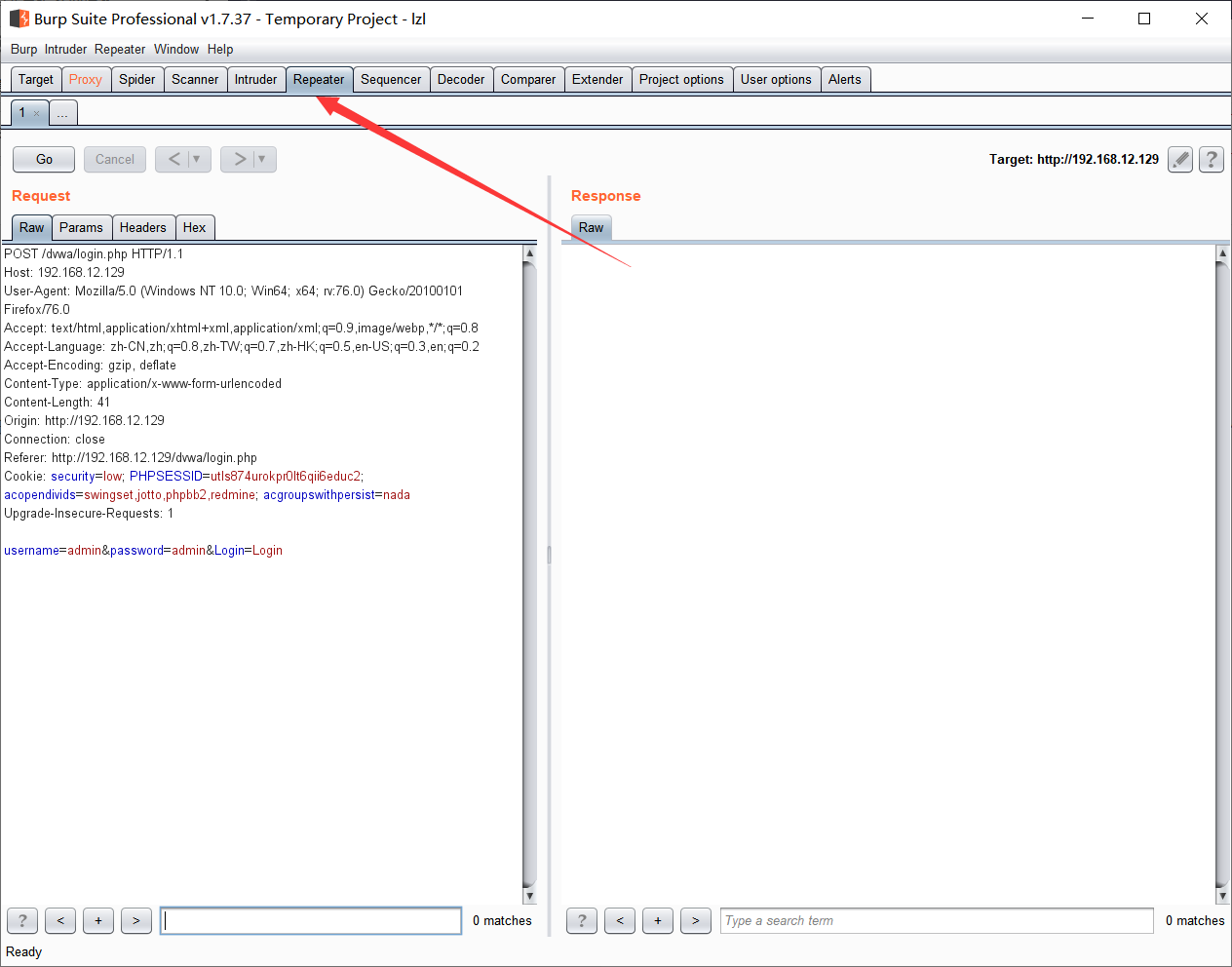Click the 'Target: http://192.168.12.129' label
The height and width of the screenshot is (967, 1232).
tap(1074, 159)
